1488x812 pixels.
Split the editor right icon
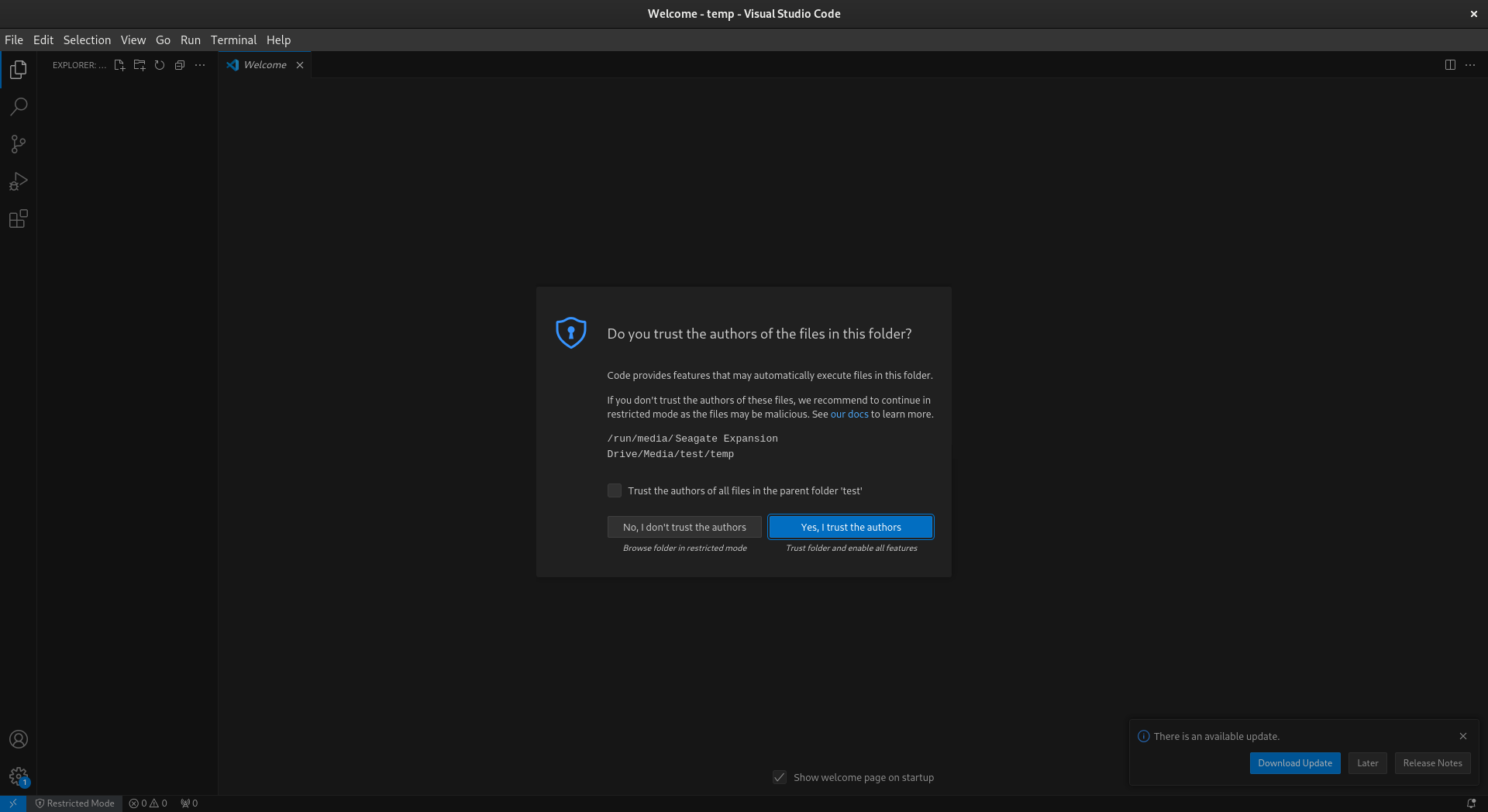[1450, 65]
